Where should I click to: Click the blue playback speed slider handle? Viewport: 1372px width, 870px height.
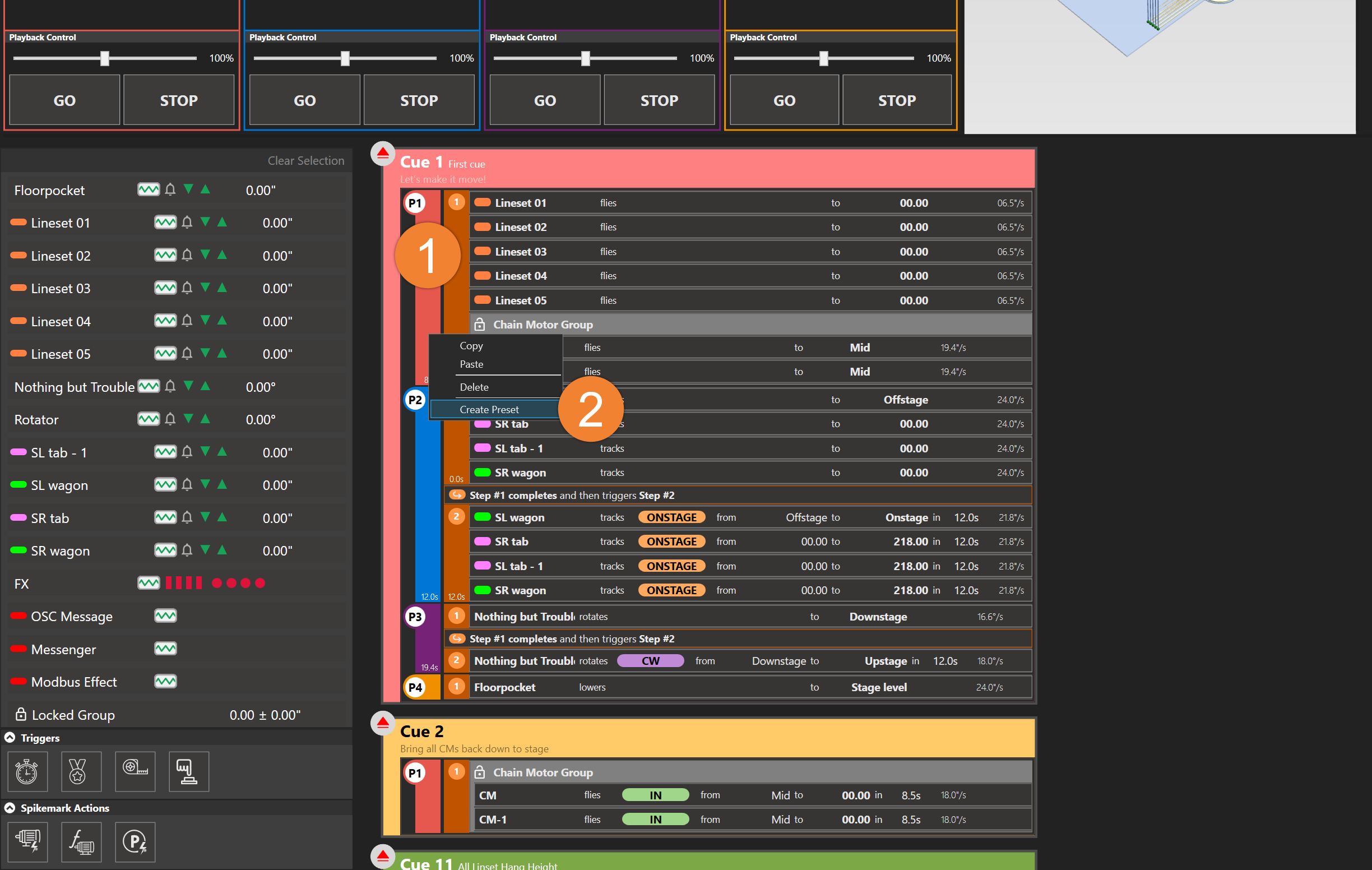click(345, 58)
